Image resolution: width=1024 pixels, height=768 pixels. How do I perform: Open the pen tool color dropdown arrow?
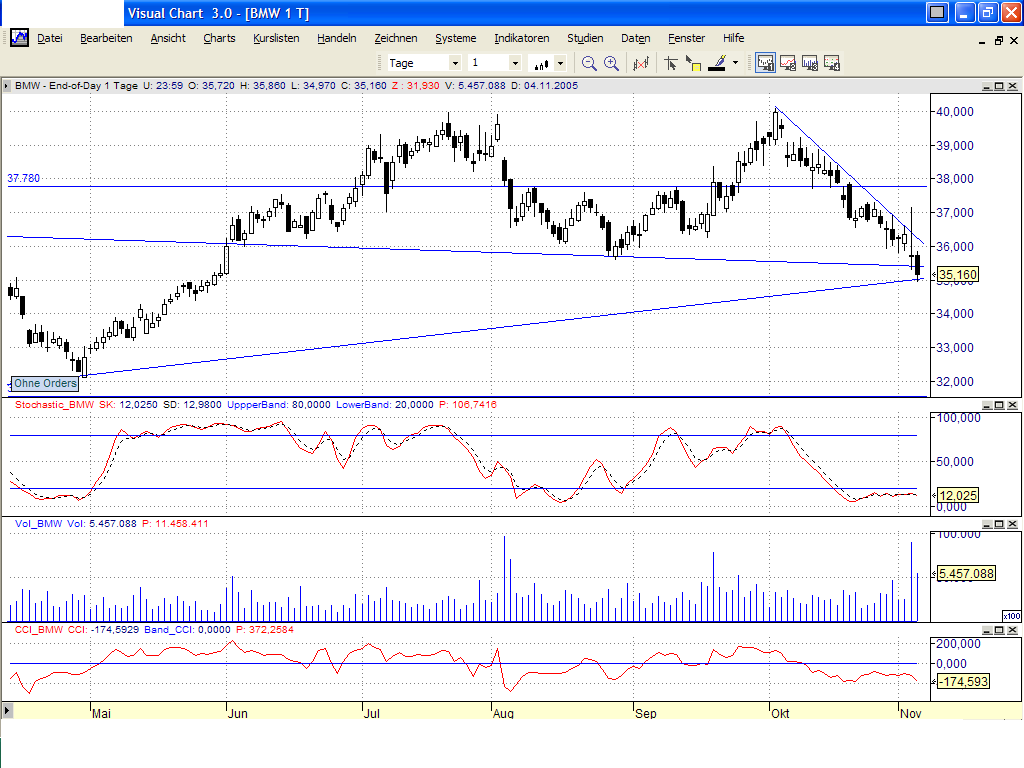pyautogui.click(x=735, y=62)
